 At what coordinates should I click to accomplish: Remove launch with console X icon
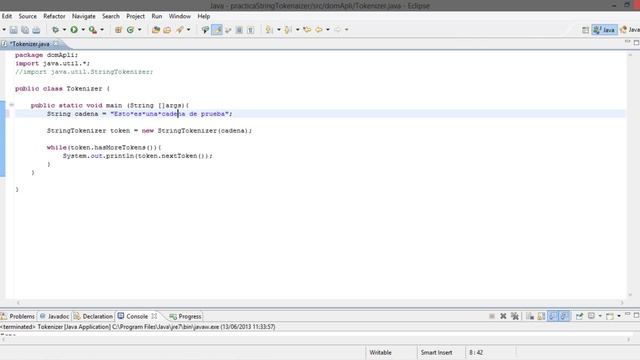pyautogui.click(x=503, y=316)
